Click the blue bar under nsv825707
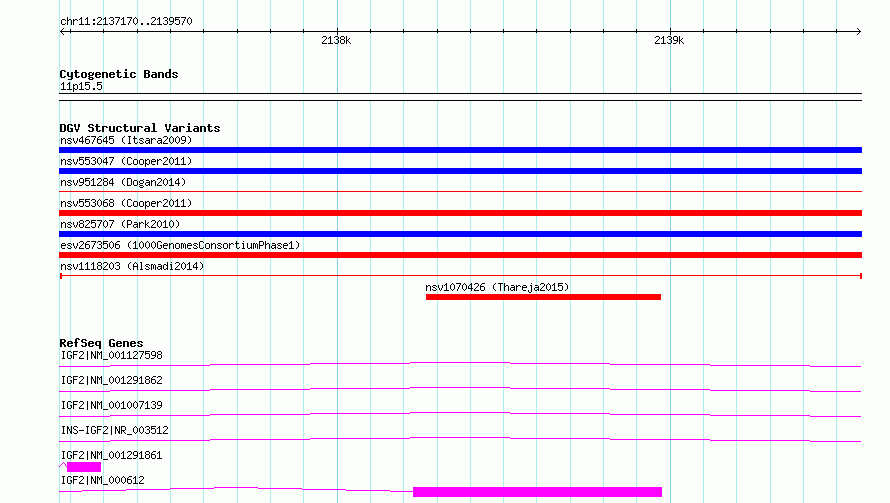The width and height of the screenshot is (890, 503). [460, 234]
